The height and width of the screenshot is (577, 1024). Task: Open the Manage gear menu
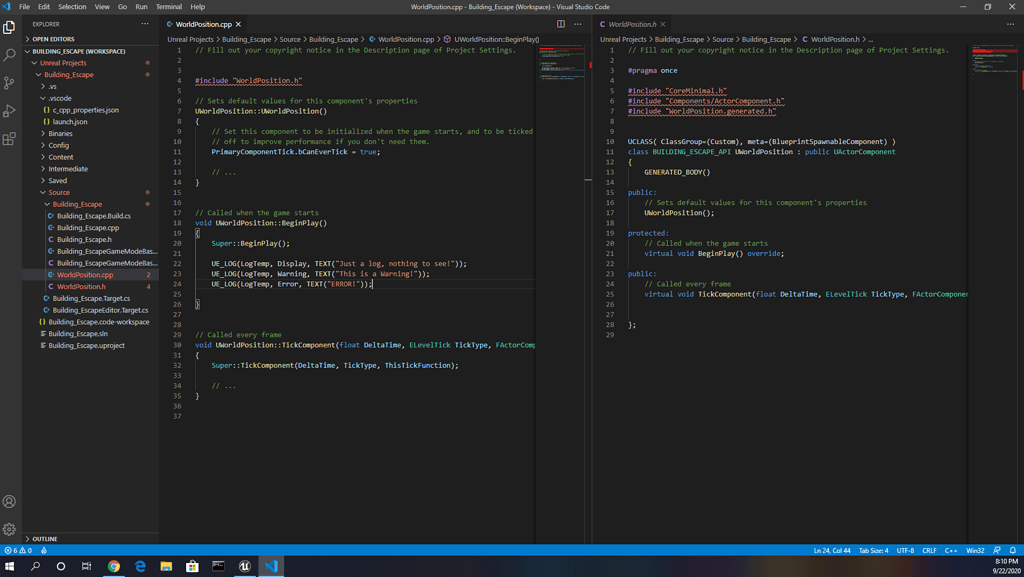10,531
